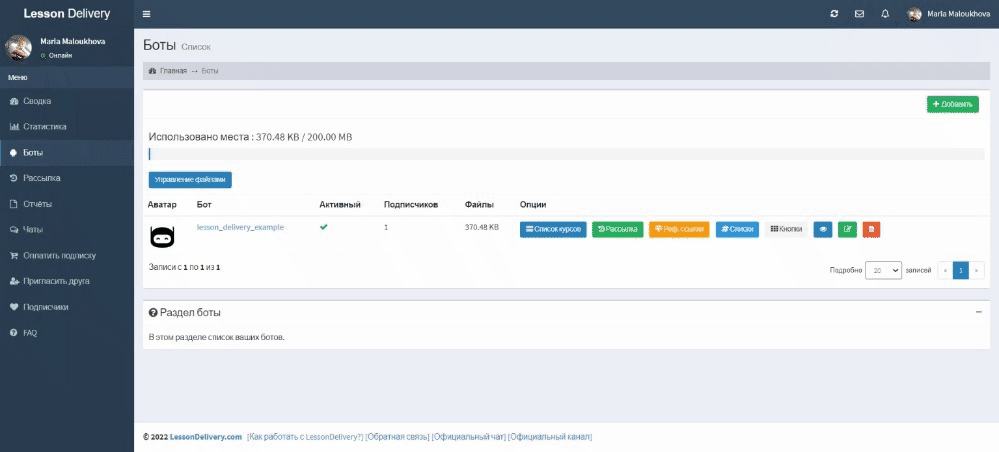Click the Управление файлами button

(190, 180)
